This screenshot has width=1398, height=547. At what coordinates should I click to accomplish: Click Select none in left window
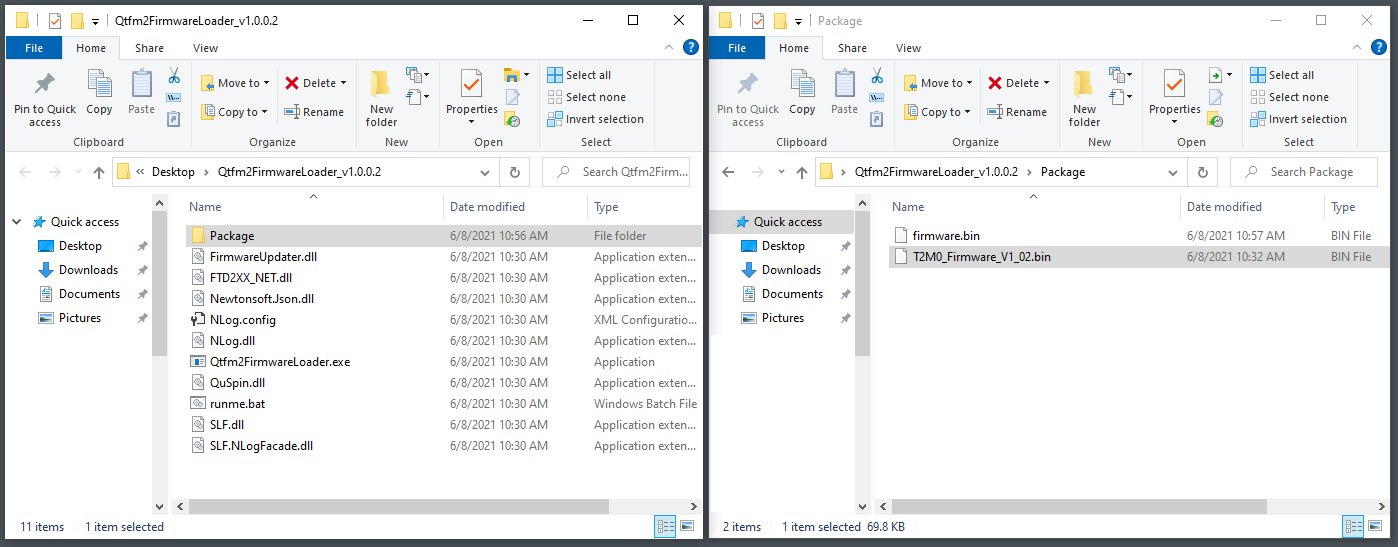click(587, 97)
